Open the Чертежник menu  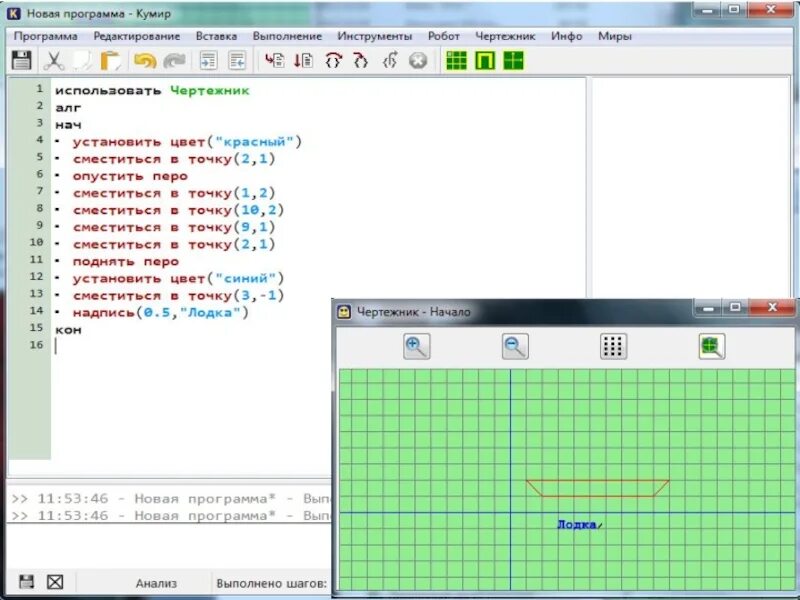click(505, 36)
